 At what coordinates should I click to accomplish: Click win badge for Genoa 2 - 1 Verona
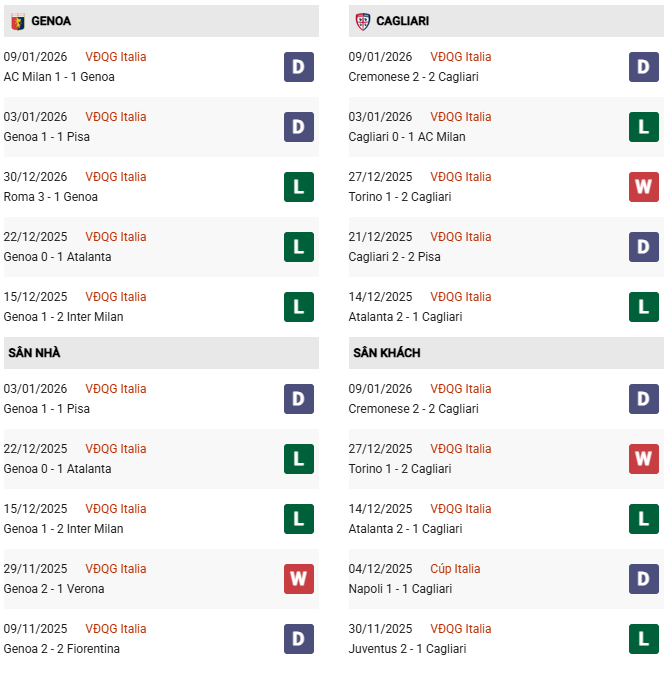pos(299,579)
